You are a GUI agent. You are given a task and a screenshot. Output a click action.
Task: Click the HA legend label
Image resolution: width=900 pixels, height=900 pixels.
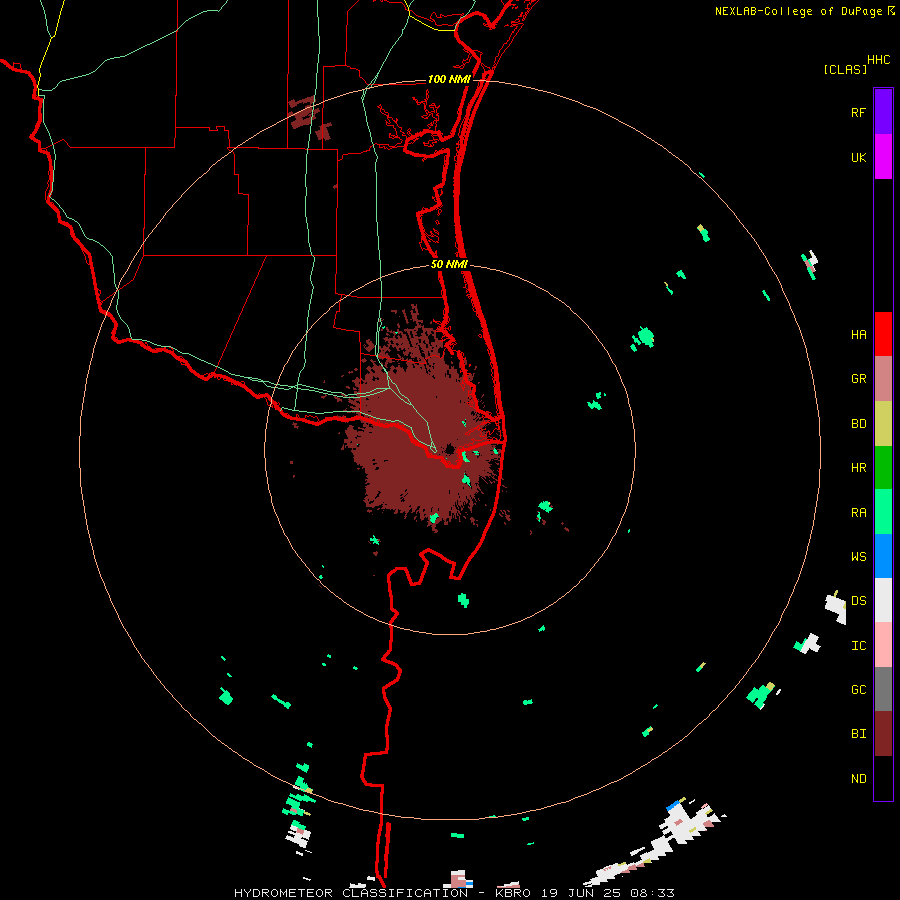pos(858,334)
